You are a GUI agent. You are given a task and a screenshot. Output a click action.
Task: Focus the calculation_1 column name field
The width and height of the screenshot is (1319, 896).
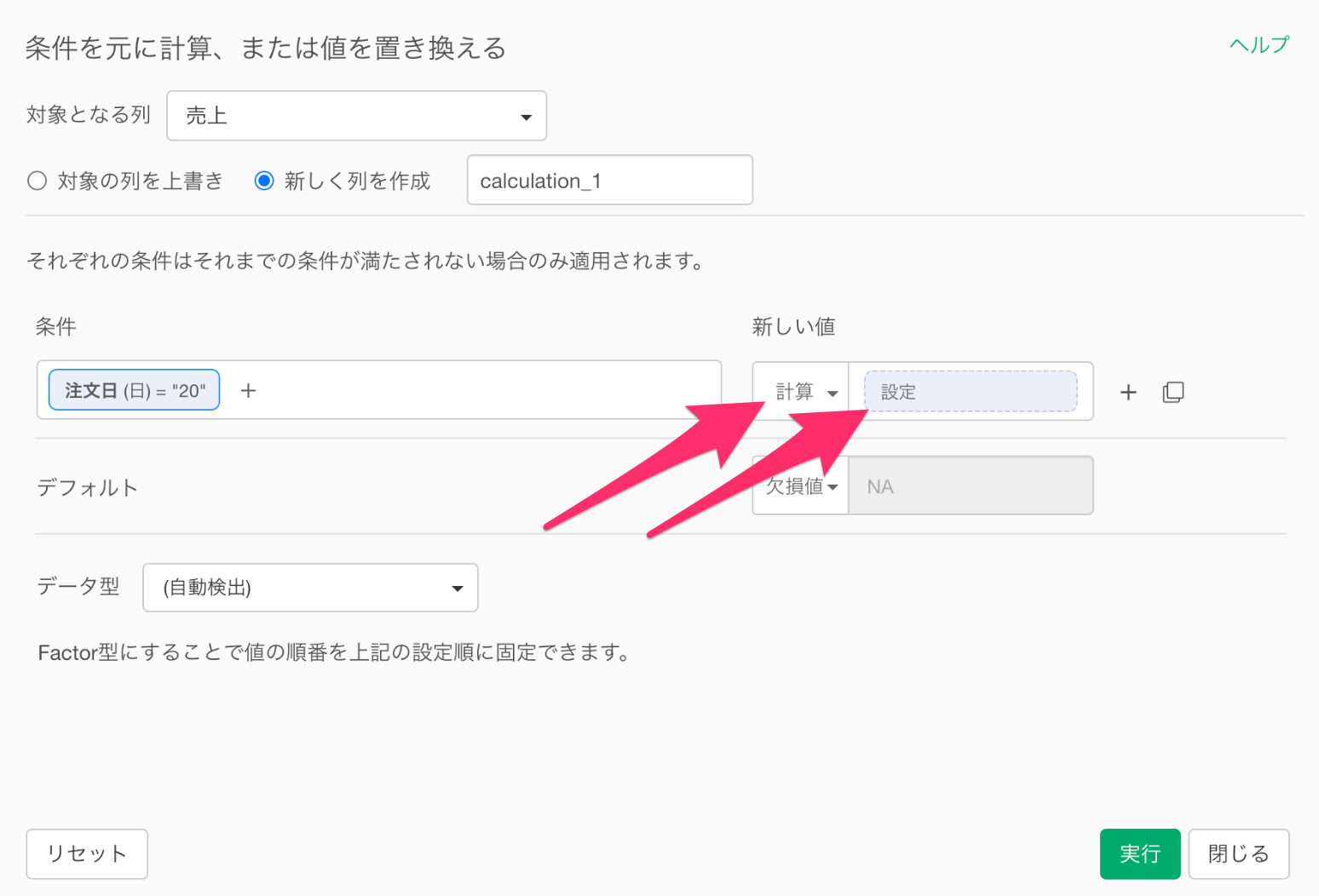point(609,181)
